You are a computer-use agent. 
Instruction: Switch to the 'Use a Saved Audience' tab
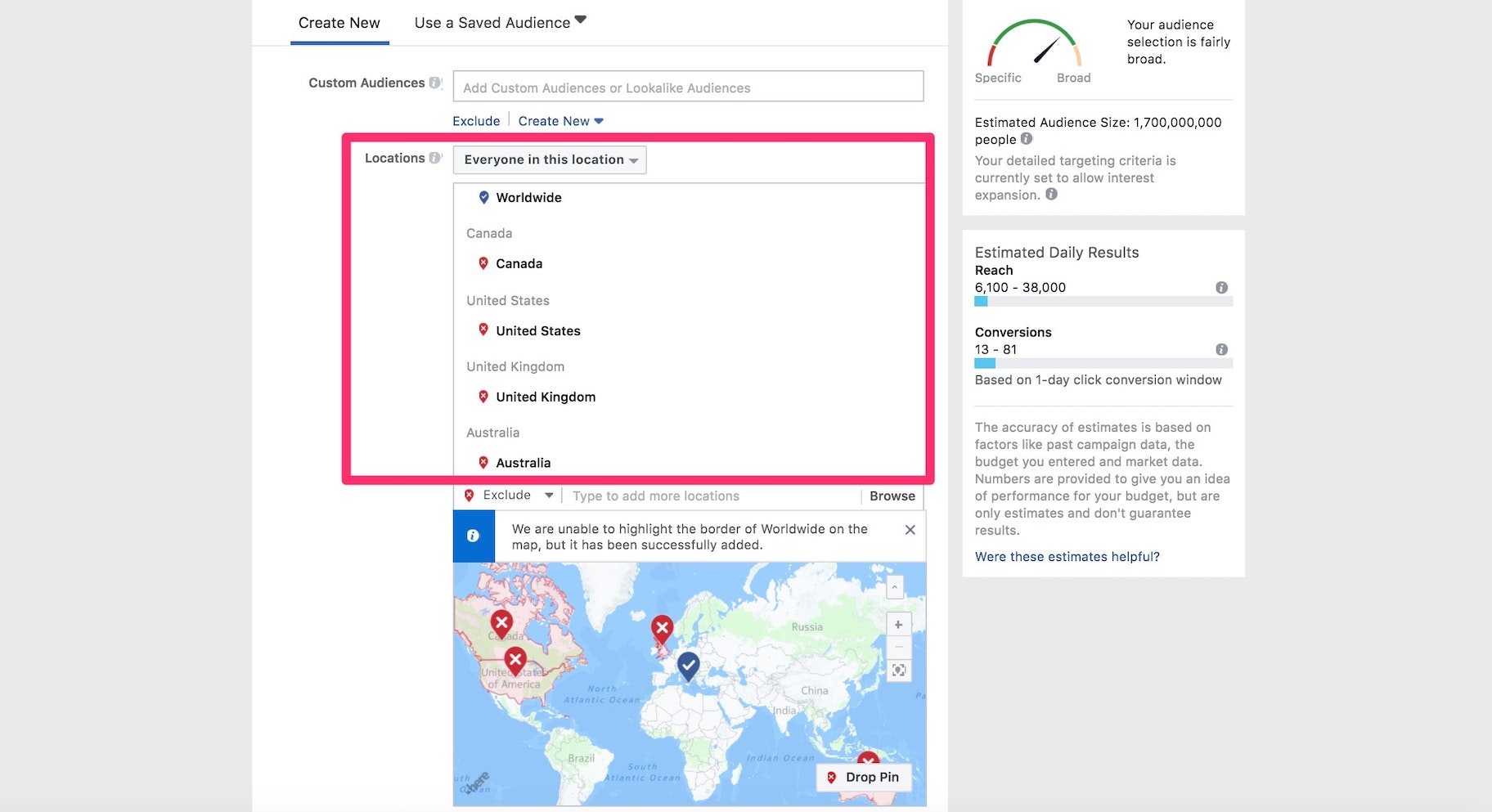click(492, 22)
